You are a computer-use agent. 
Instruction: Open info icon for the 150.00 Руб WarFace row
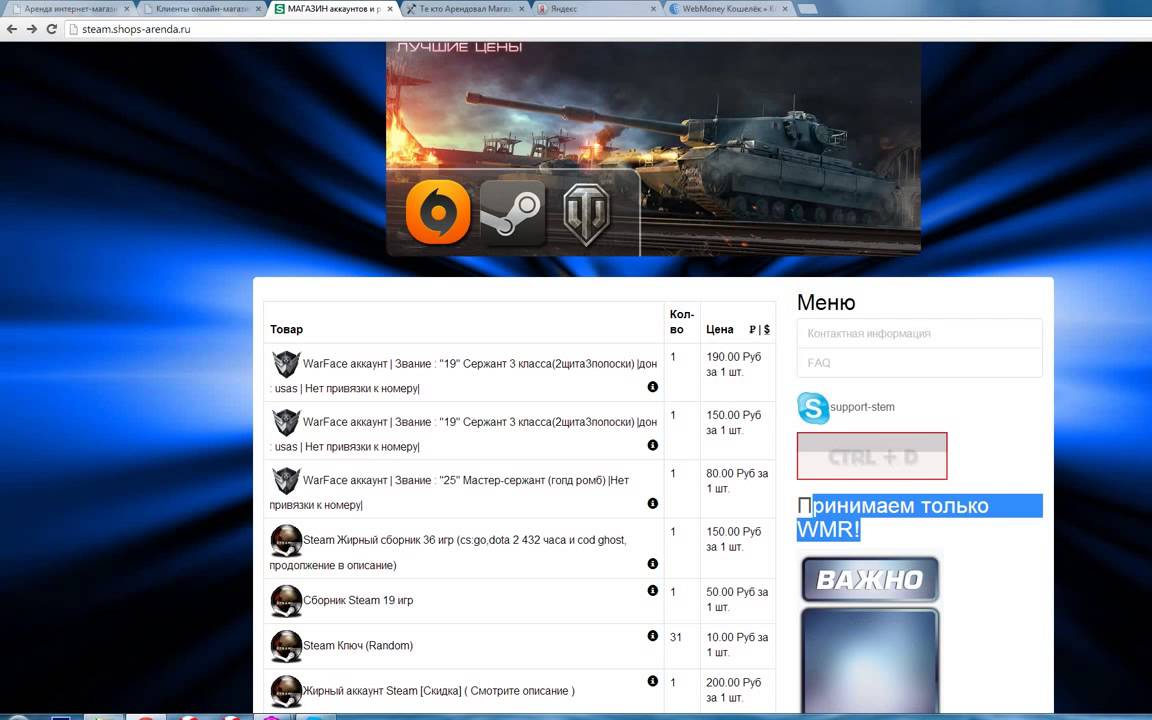652,445
